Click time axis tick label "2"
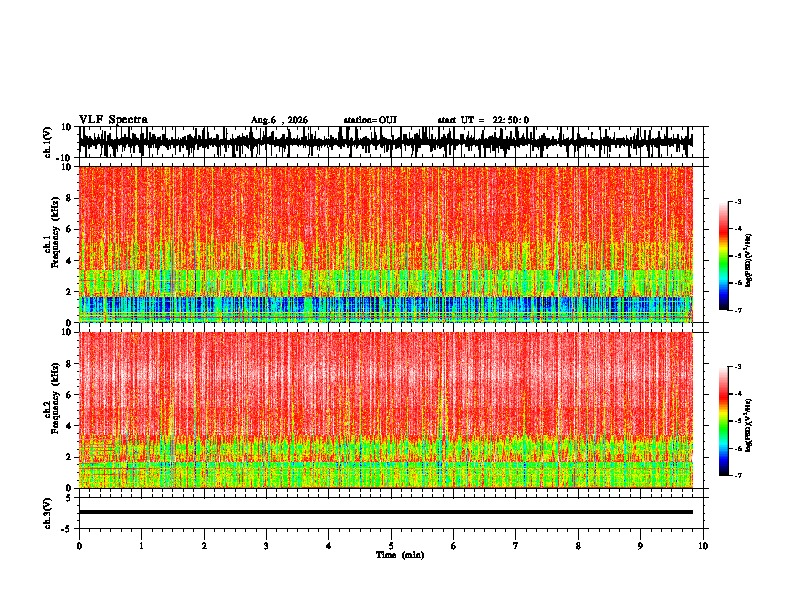 (x=204, y=546)
